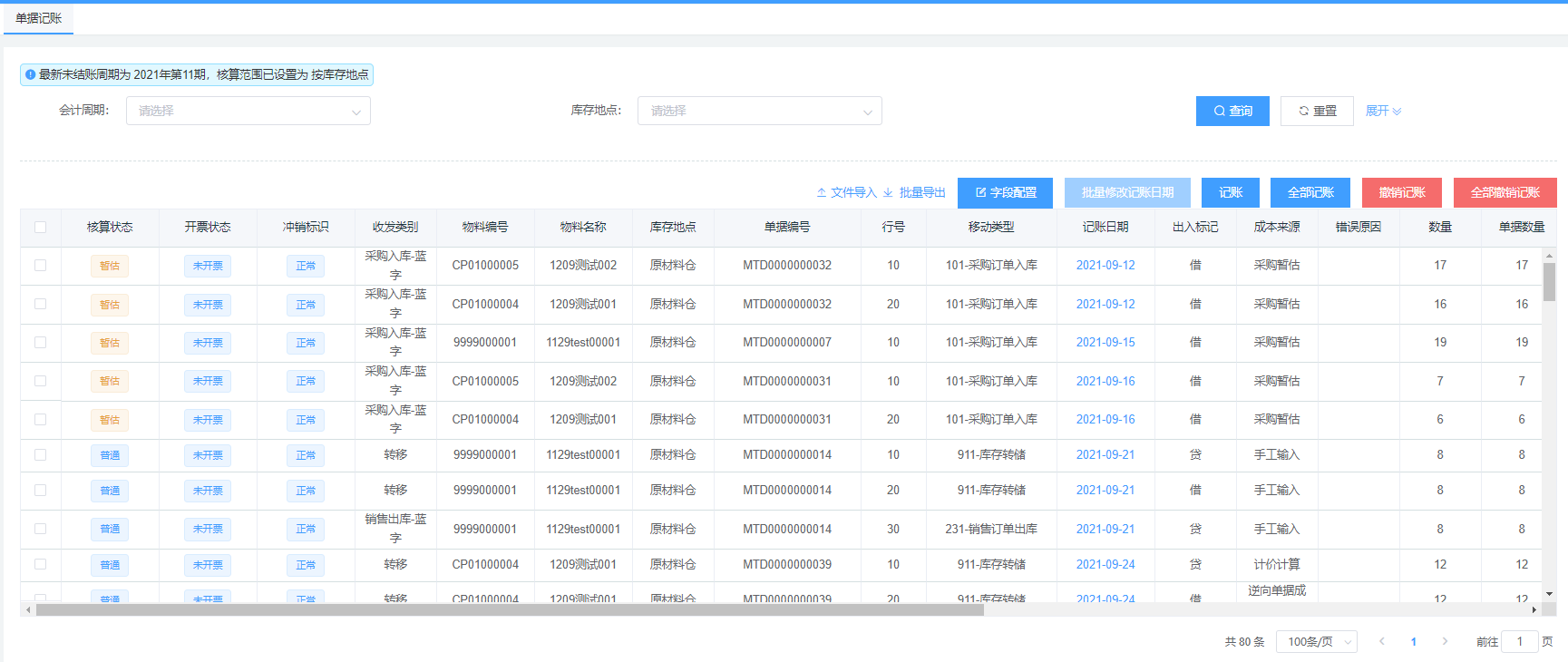Go to the previous page arrow
This screenshot has height=662, width=1568.
point(1381,641)
